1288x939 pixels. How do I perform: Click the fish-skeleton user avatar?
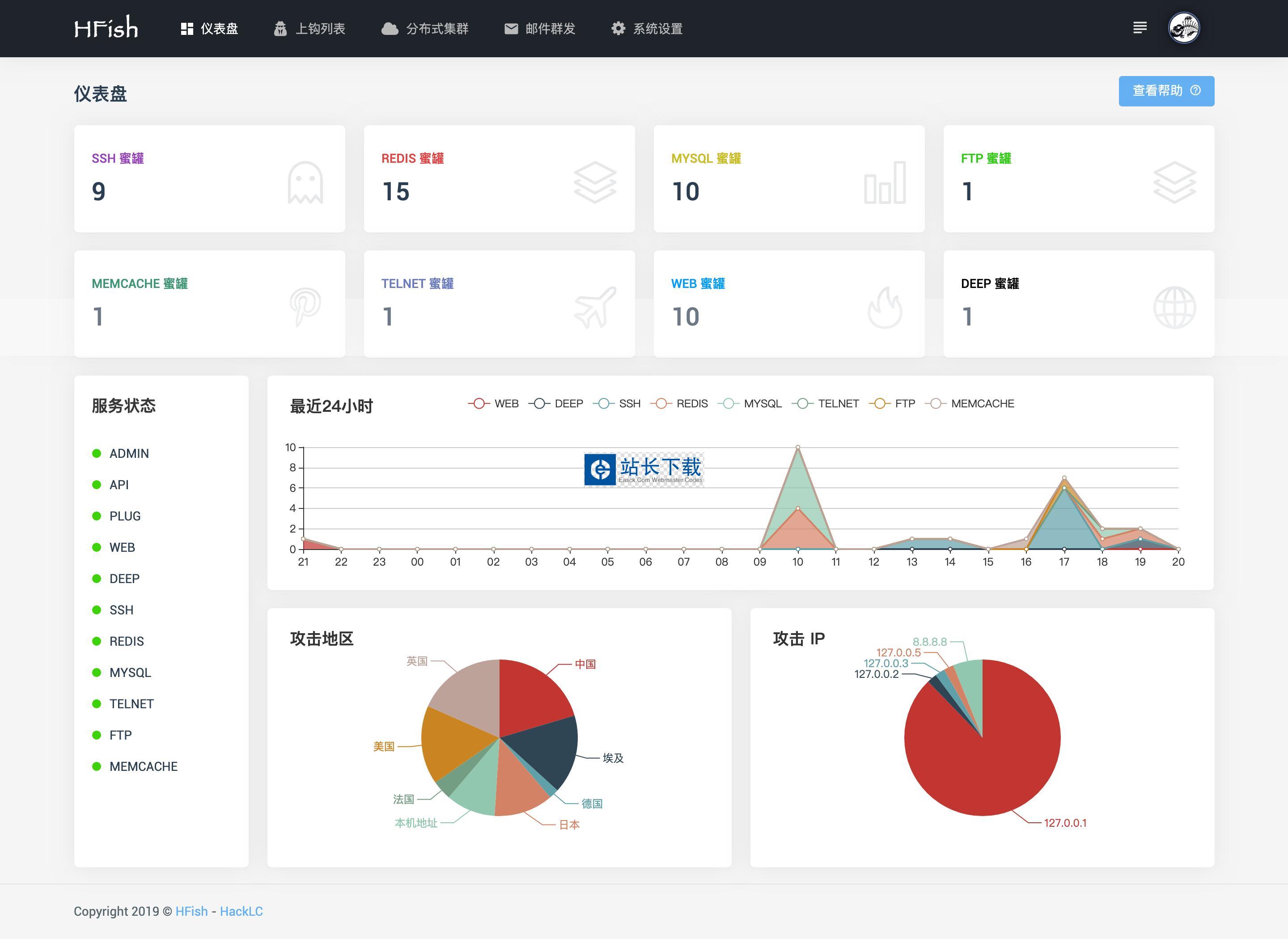tap(1184, 28)
